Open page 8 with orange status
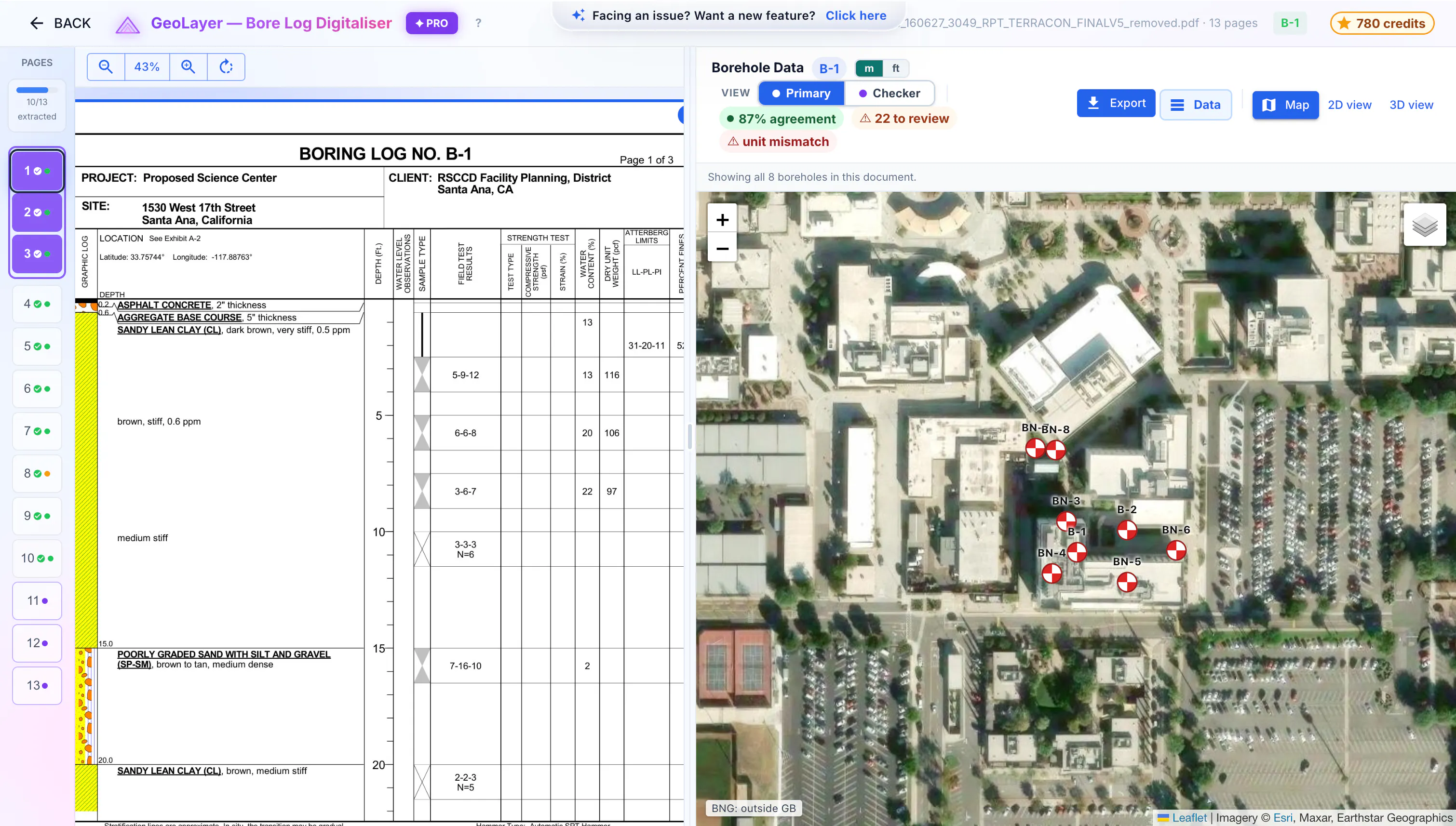Viewport: 1456px width, 826px height. pos(37,473)
